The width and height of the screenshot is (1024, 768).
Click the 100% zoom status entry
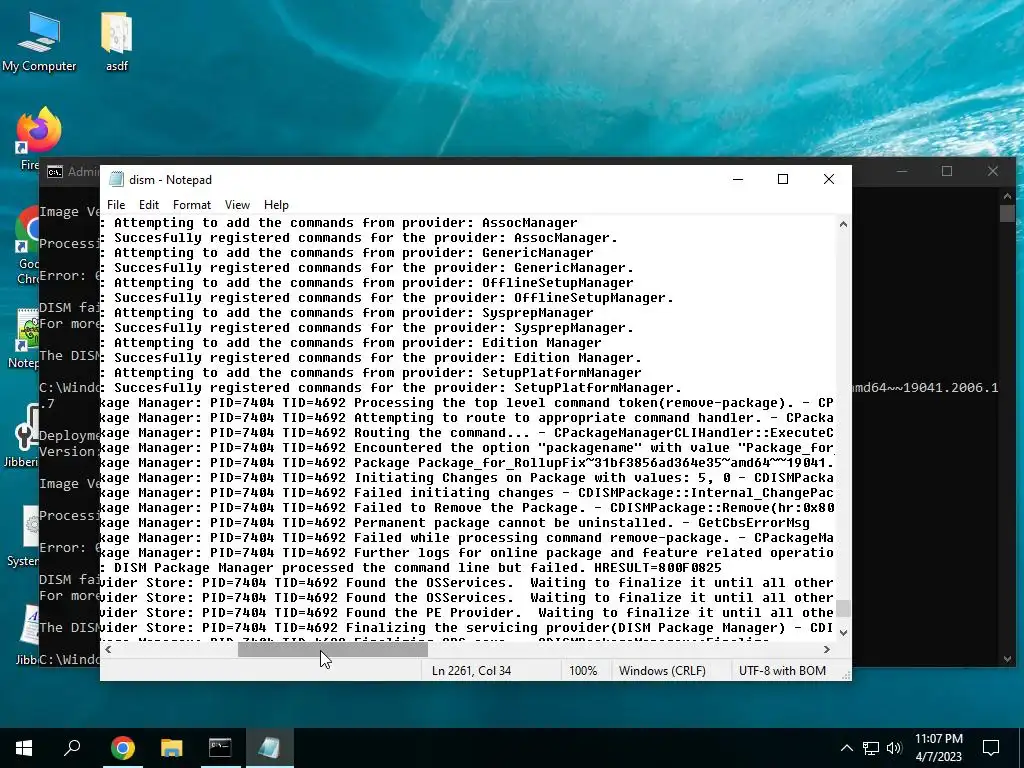583,671
